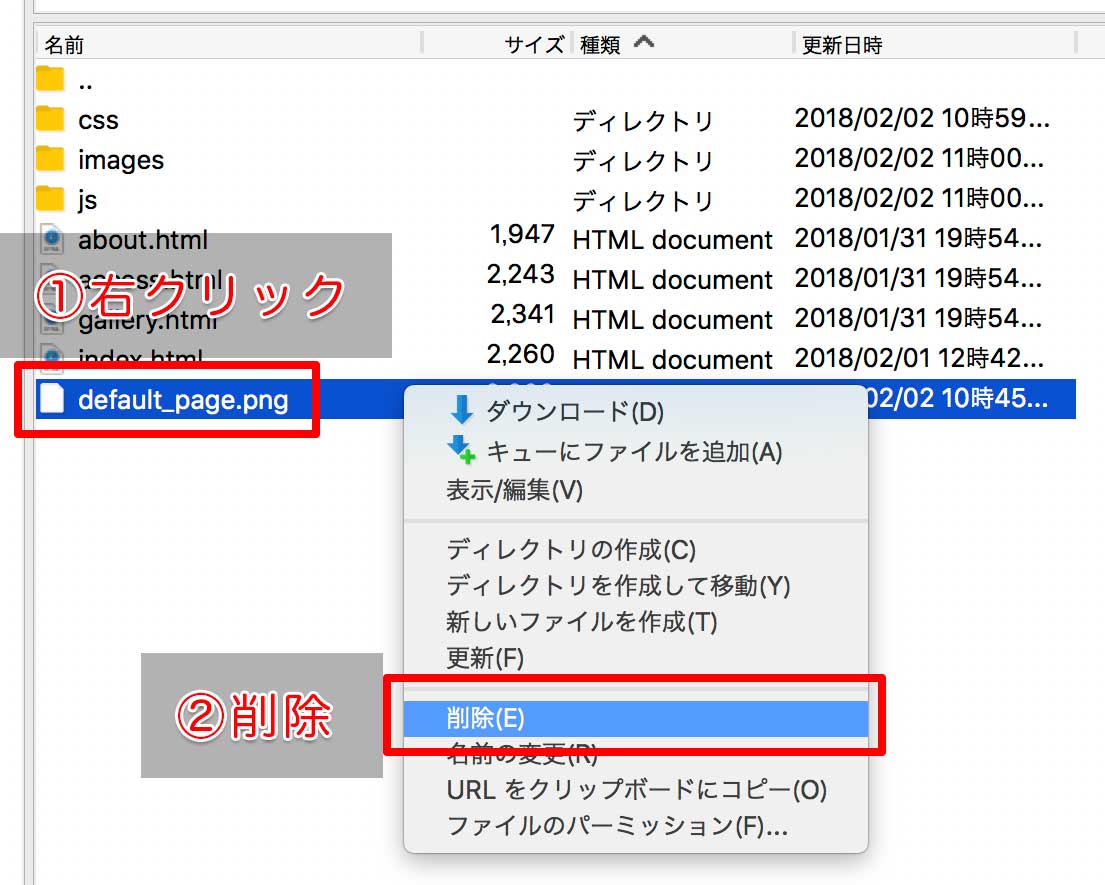Viewport: 1105px width, 885px height.
Task: Click size value 2,341
Action: tap(522, 314)
